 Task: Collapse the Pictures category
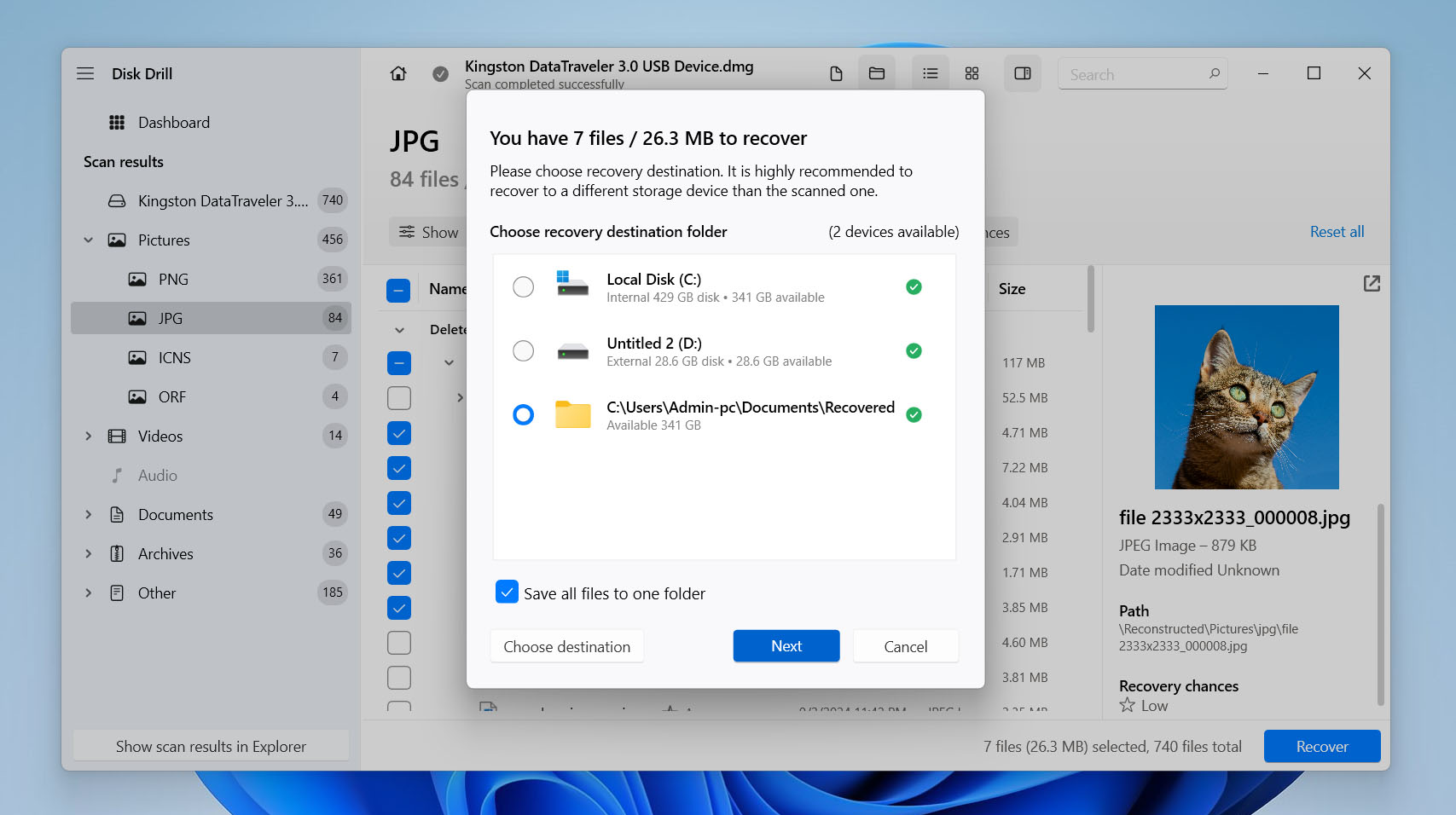click(x=88, y=240)
